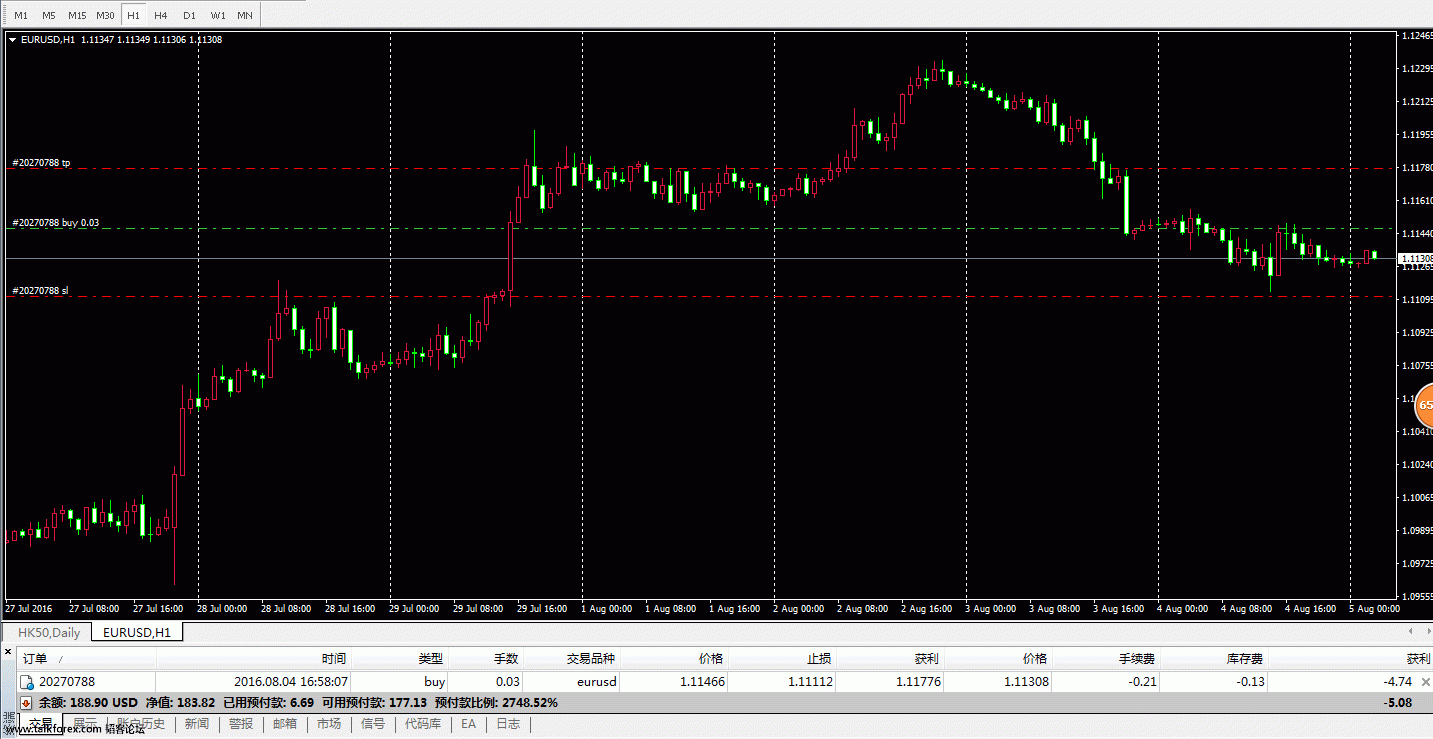
Task: Switch chart to D1 daily timeframe
Action: (x=189, y=15)
